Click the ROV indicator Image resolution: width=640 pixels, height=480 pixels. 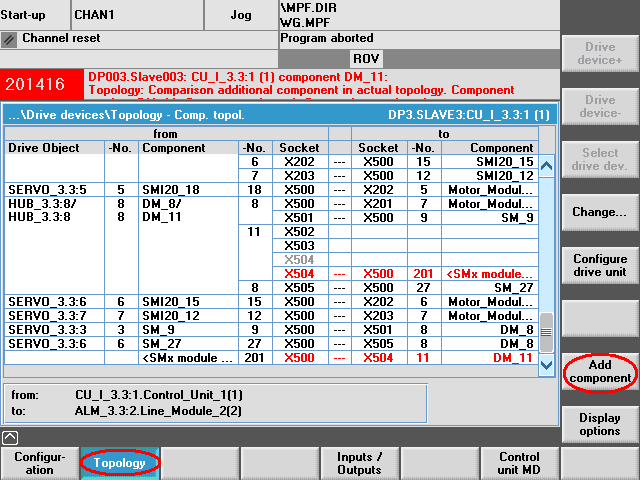click(366, 59)
